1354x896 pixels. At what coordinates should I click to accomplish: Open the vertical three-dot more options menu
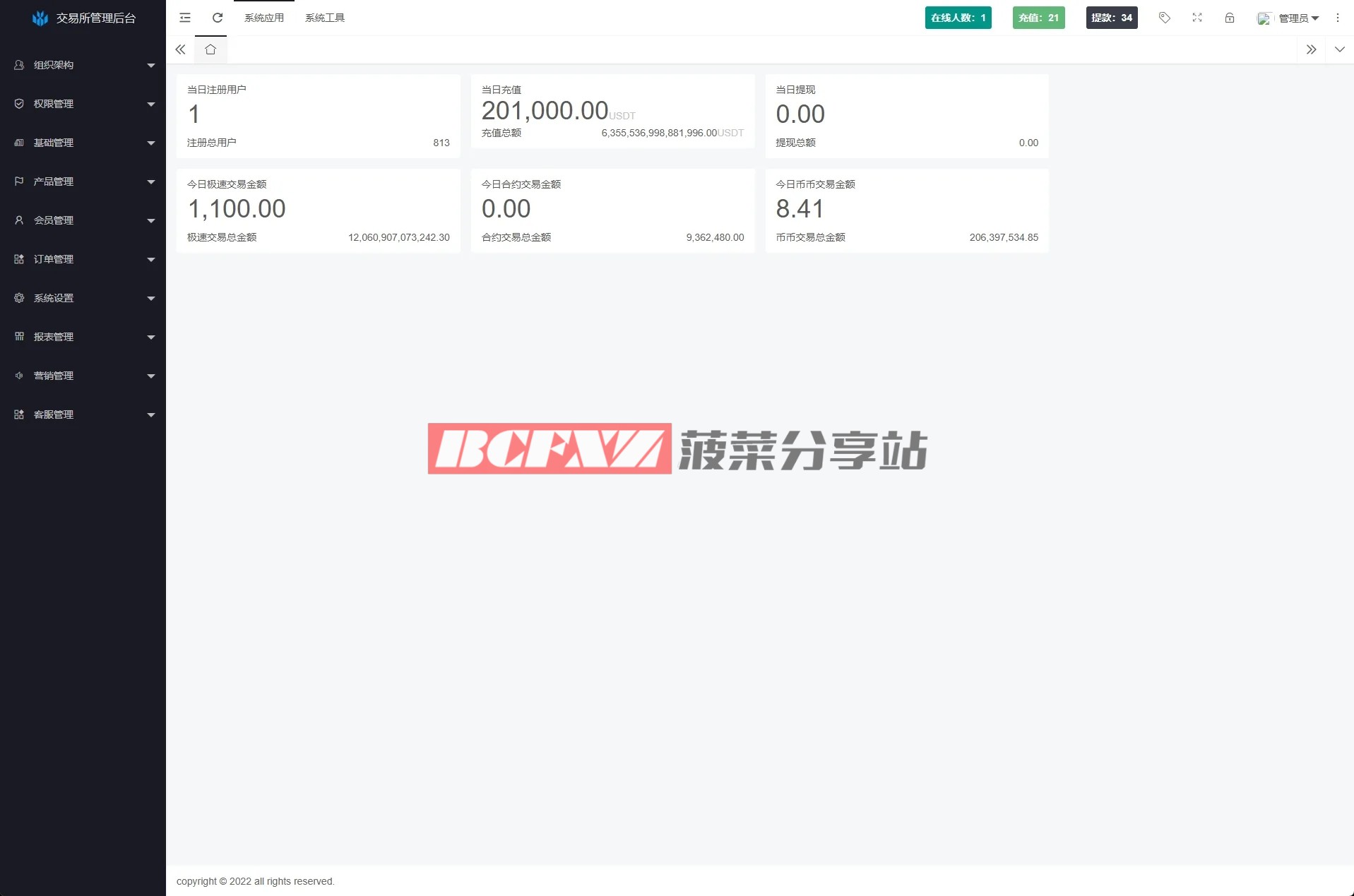[1337, 18]
